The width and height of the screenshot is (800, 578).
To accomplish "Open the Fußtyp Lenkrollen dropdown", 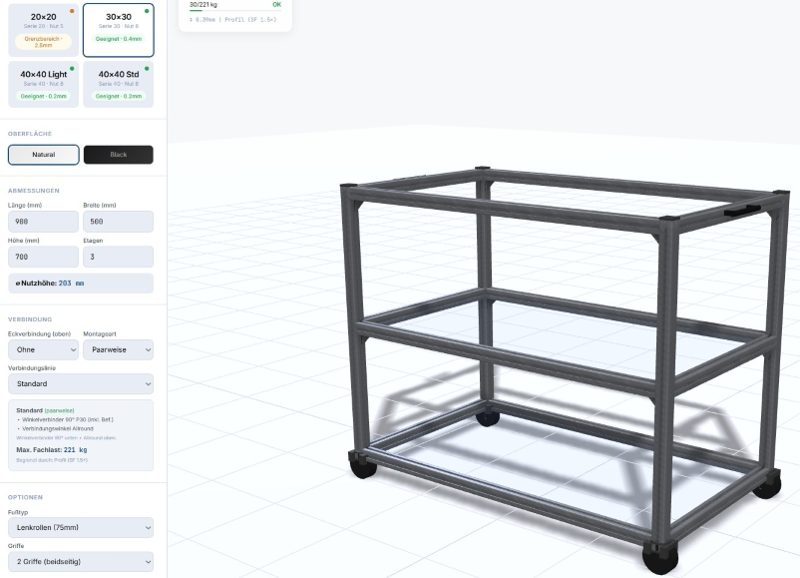I will click(81, 527).
